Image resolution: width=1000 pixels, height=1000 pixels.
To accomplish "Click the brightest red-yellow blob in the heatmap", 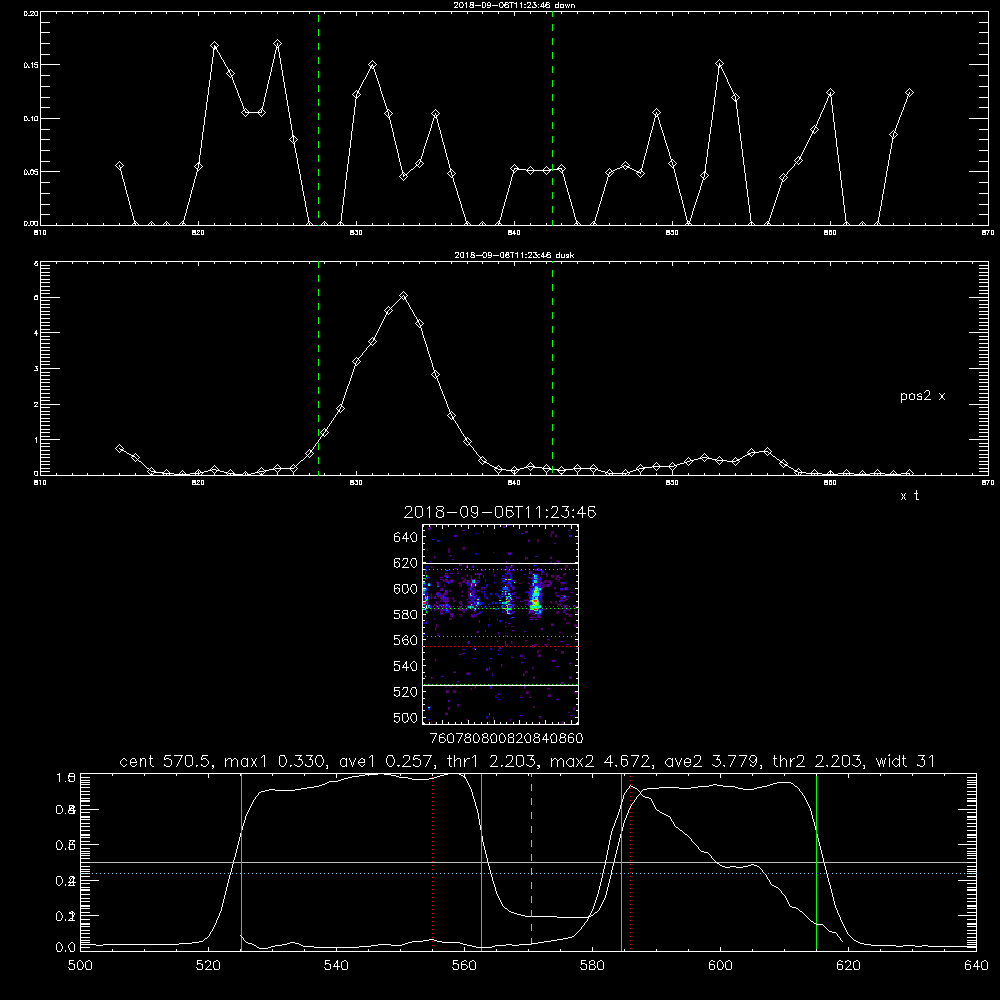I will pyautogui.click(x=536, y=600).
